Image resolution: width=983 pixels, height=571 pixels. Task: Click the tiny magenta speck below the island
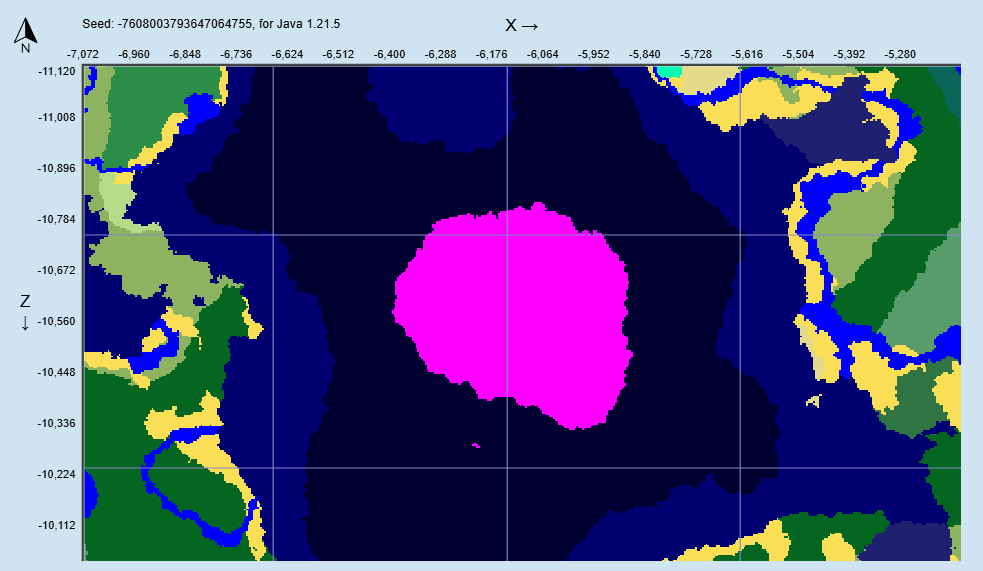[x=475, y=445]
